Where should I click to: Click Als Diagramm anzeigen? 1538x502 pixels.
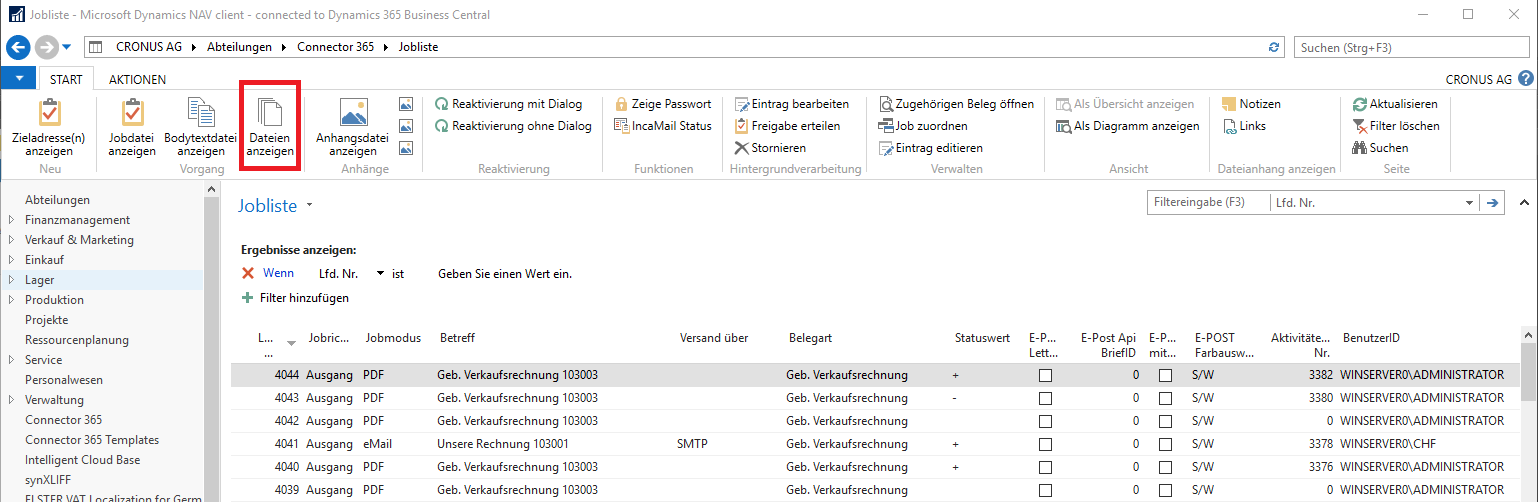[1128, 126]
